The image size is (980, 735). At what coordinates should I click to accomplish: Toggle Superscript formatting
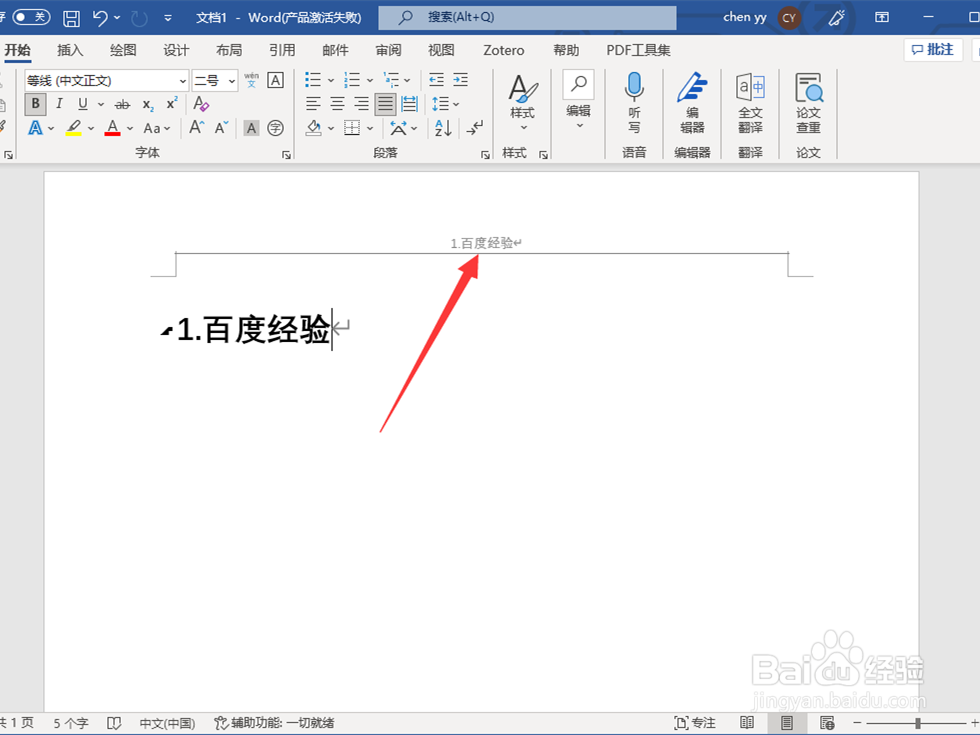tap(172, 103)
